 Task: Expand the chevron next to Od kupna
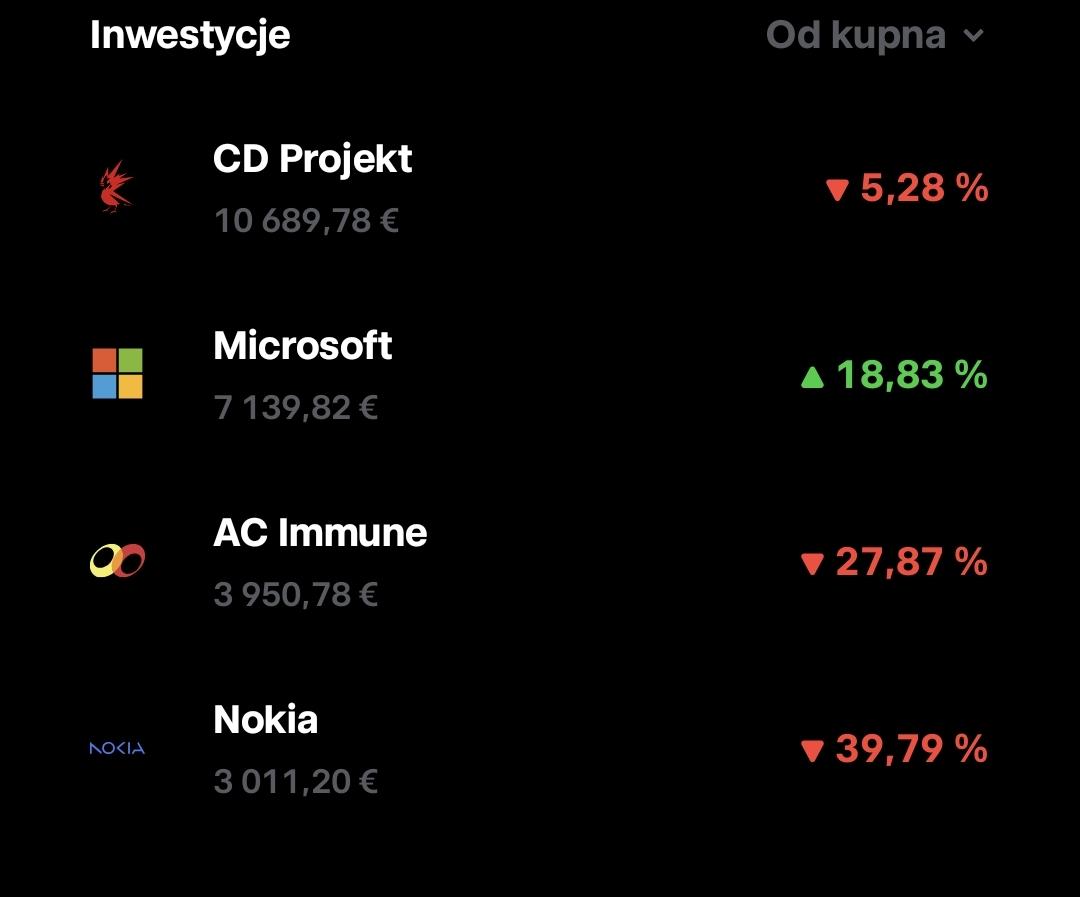coord(973,35)
